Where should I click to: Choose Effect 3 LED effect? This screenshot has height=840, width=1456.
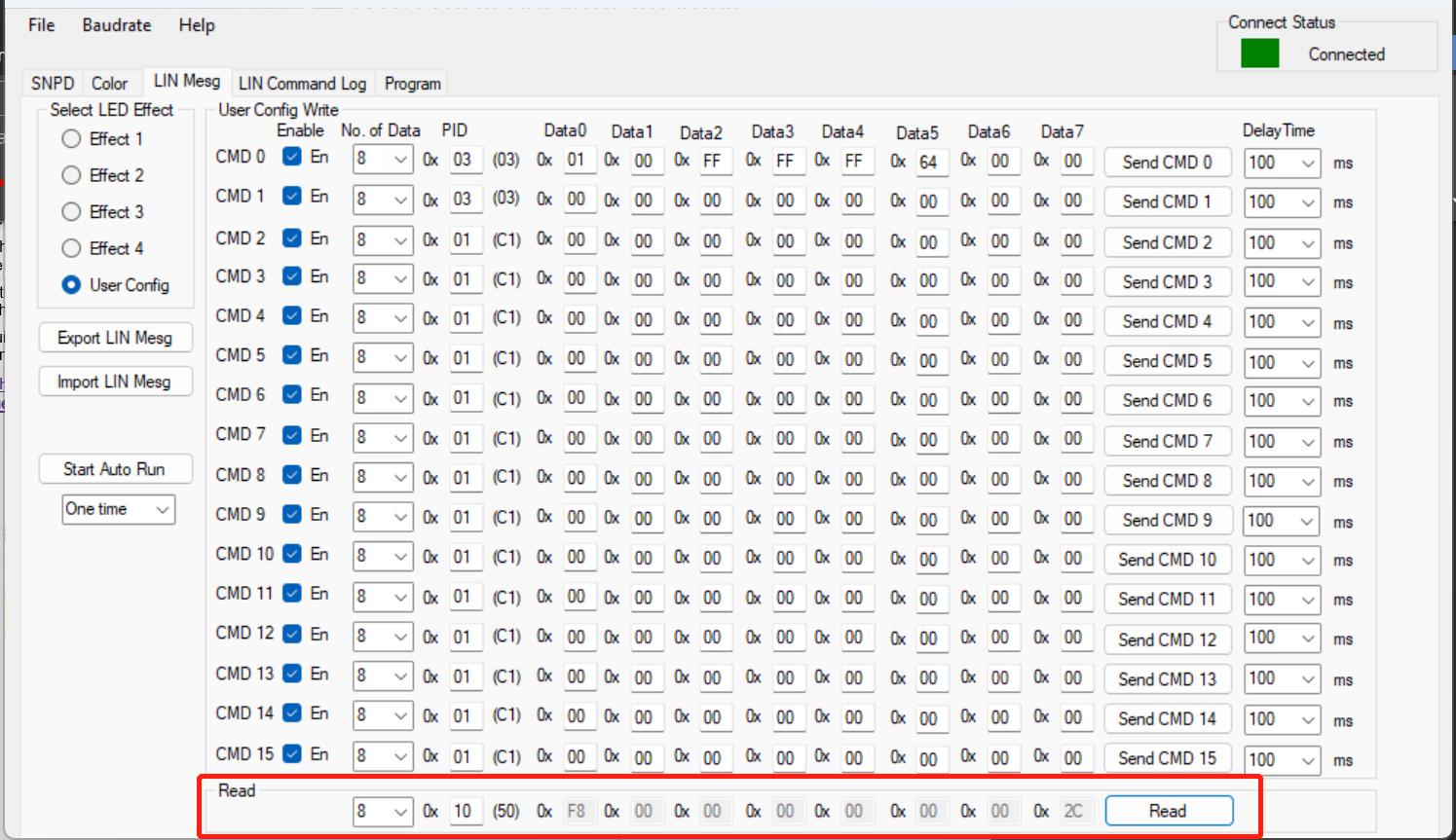[71, 212]
